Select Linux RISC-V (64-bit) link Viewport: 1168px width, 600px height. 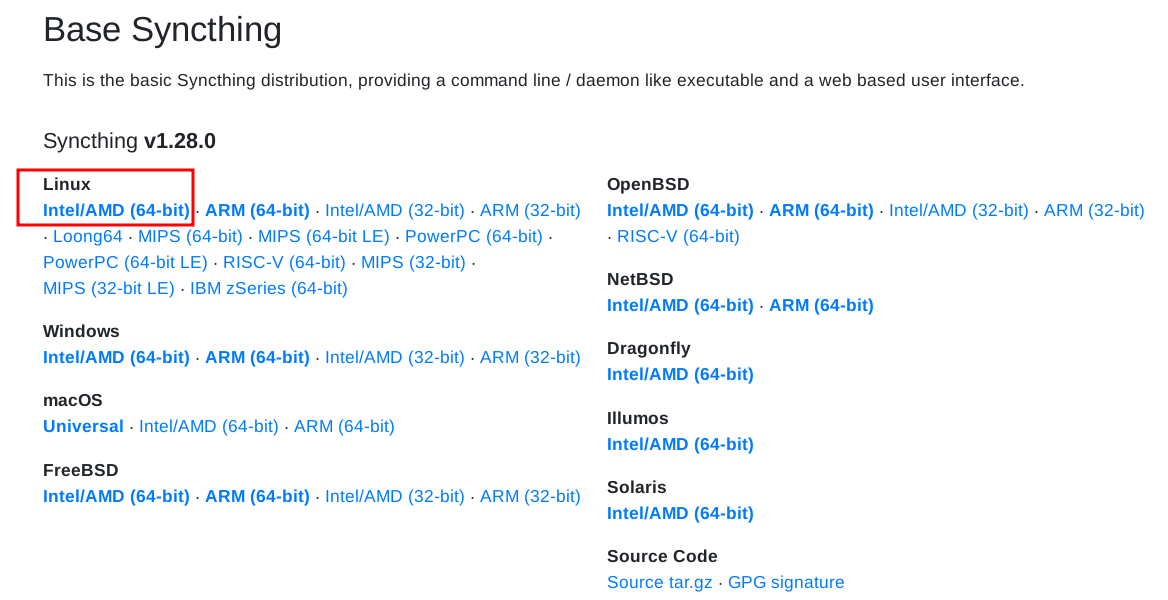(x=284, y=262)
